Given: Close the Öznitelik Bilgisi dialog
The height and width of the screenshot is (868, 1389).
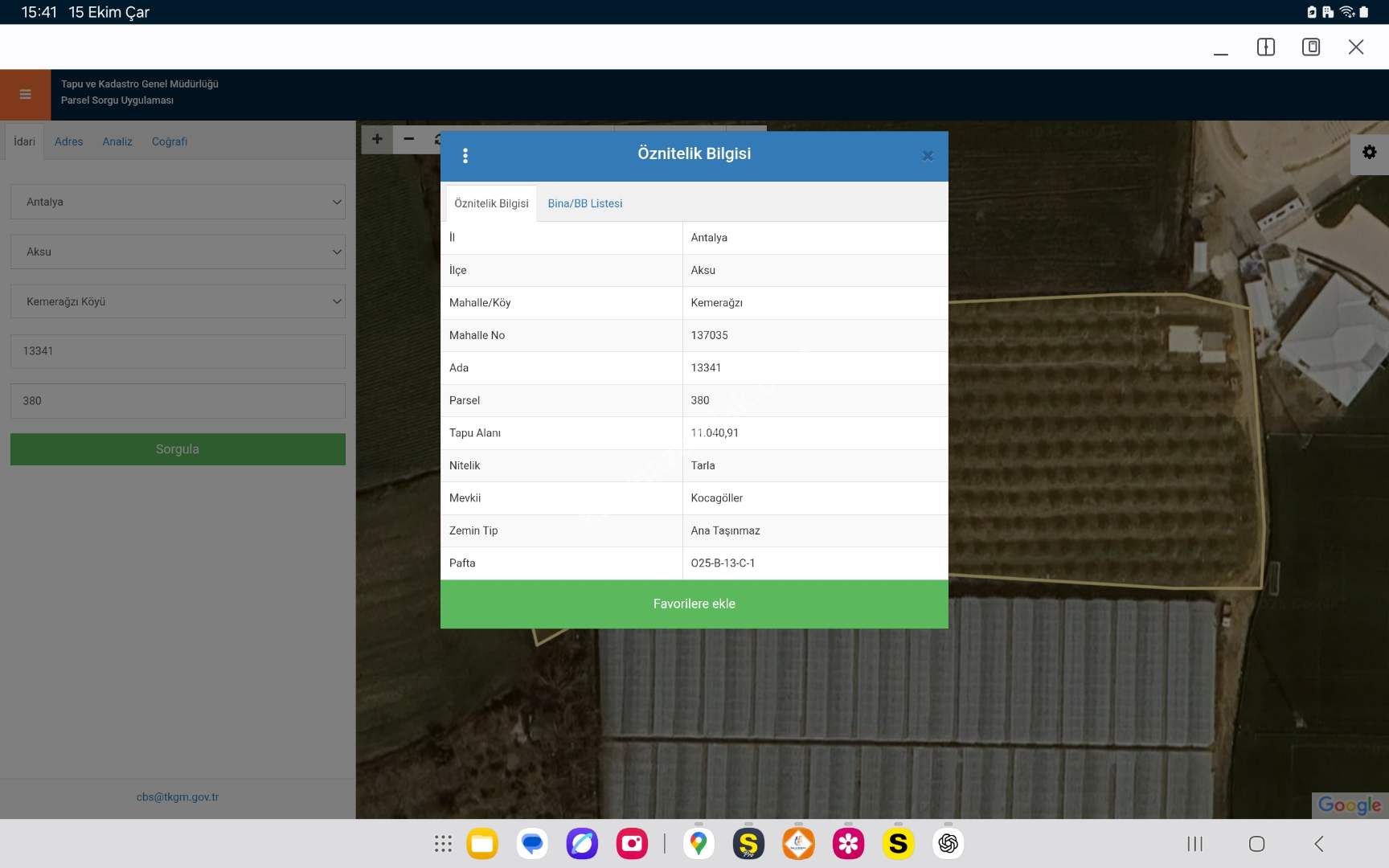Looking at the screenshot, I should tap(927, 156).
